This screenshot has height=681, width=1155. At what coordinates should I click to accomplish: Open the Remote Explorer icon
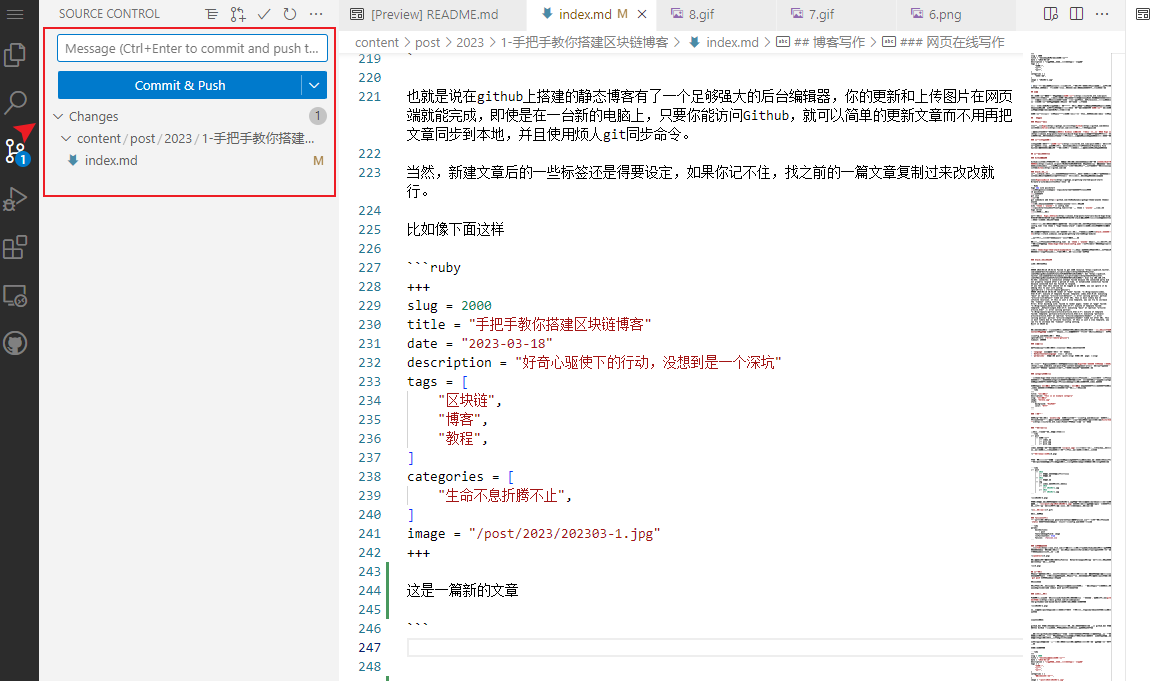click(15, 296)
